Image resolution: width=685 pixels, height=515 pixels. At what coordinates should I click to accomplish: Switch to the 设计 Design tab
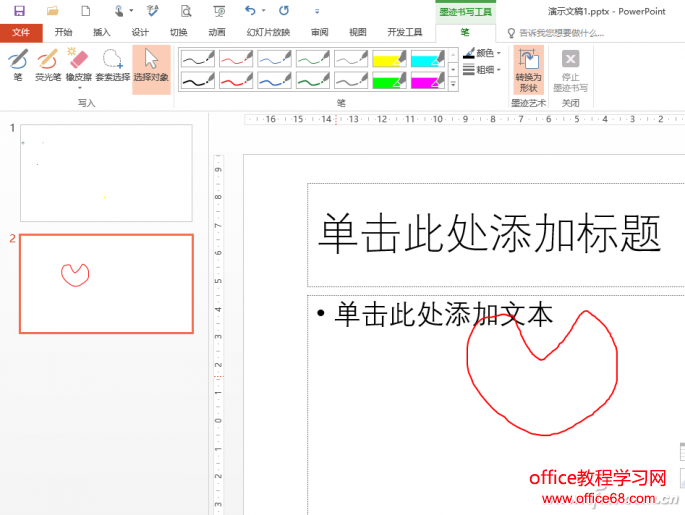pos(140,32)
